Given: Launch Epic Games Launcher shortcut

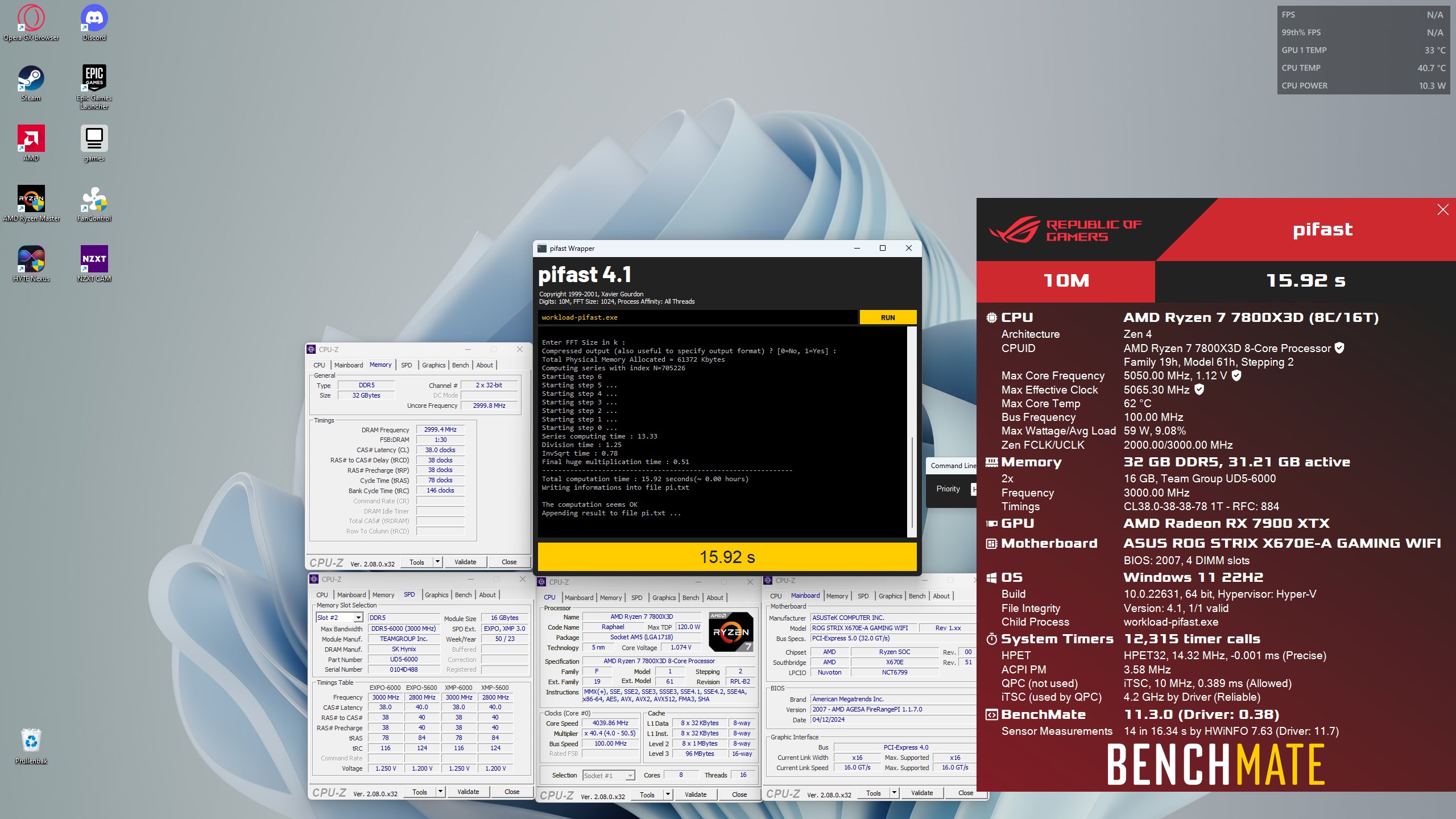Looking at the screenshot, I should tap(94, 86).
